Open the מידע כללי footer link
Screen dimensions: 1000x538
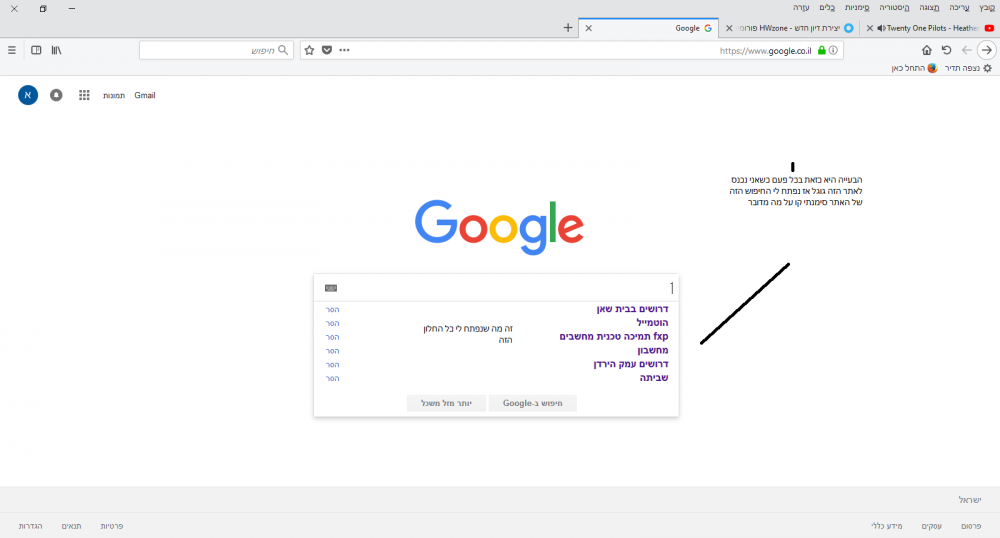tap(886, 526)
